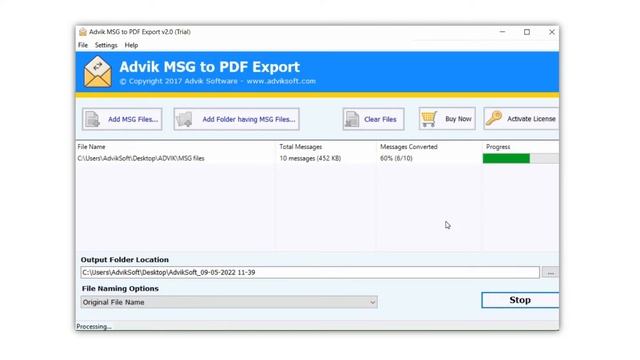This screenshot has height=360, width=640.
Task: Open the File menu
Action: [83, 45]
